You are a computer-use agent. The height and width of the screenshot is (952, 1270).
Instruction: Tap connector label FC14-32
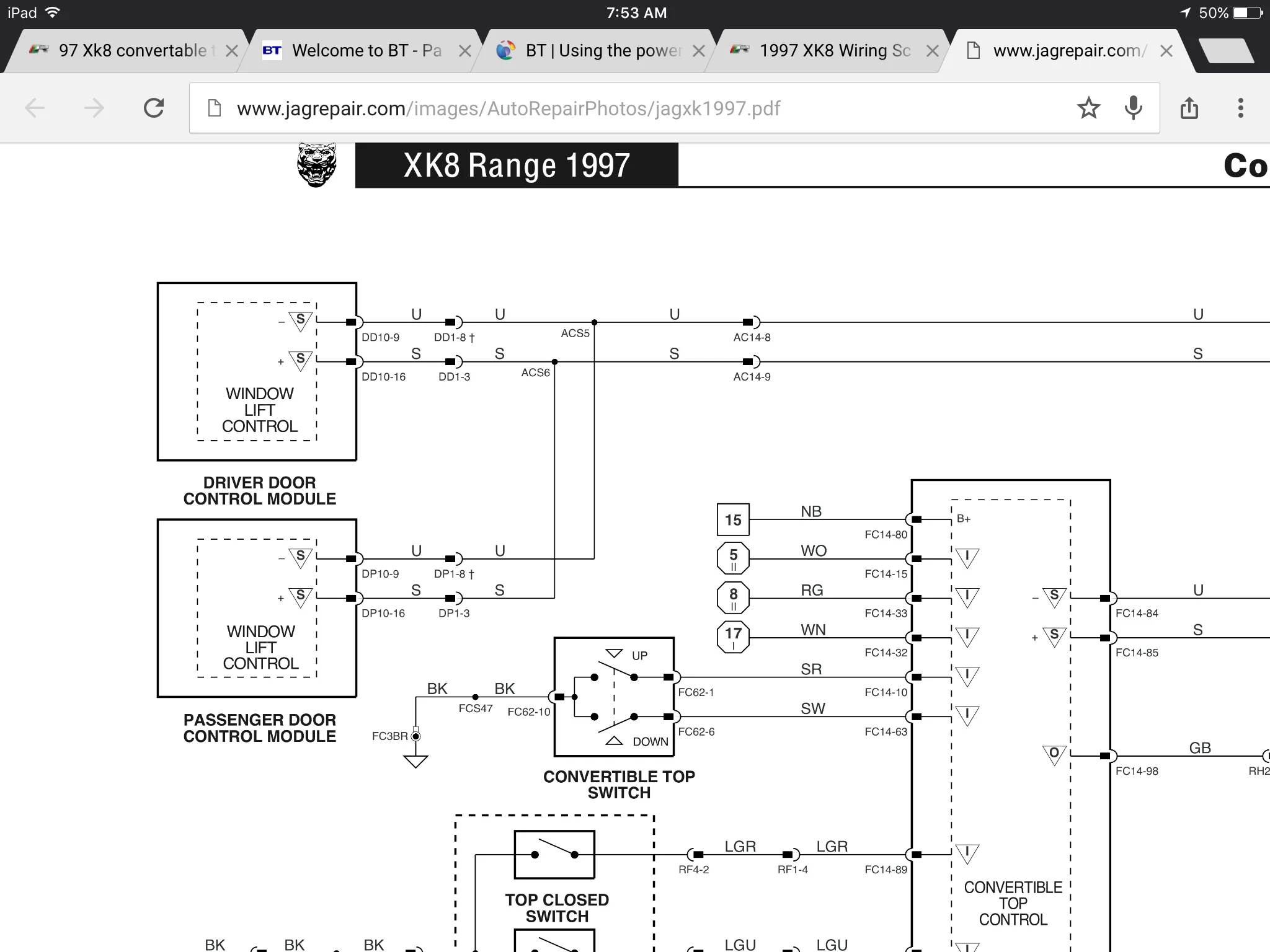coord(886,653)
